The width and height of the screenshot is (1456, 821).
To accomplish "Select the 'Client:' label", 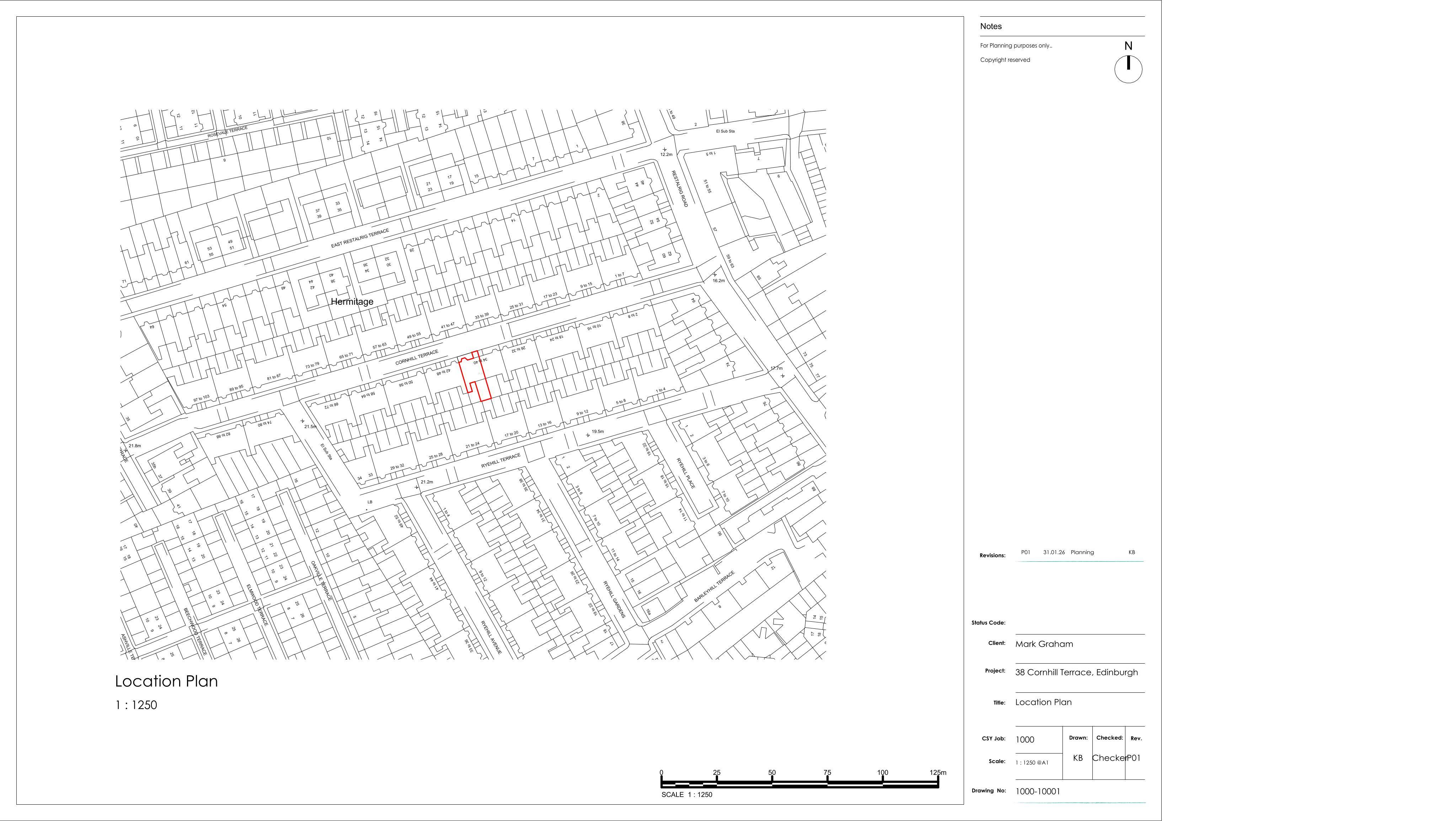I will coord(997,643).
